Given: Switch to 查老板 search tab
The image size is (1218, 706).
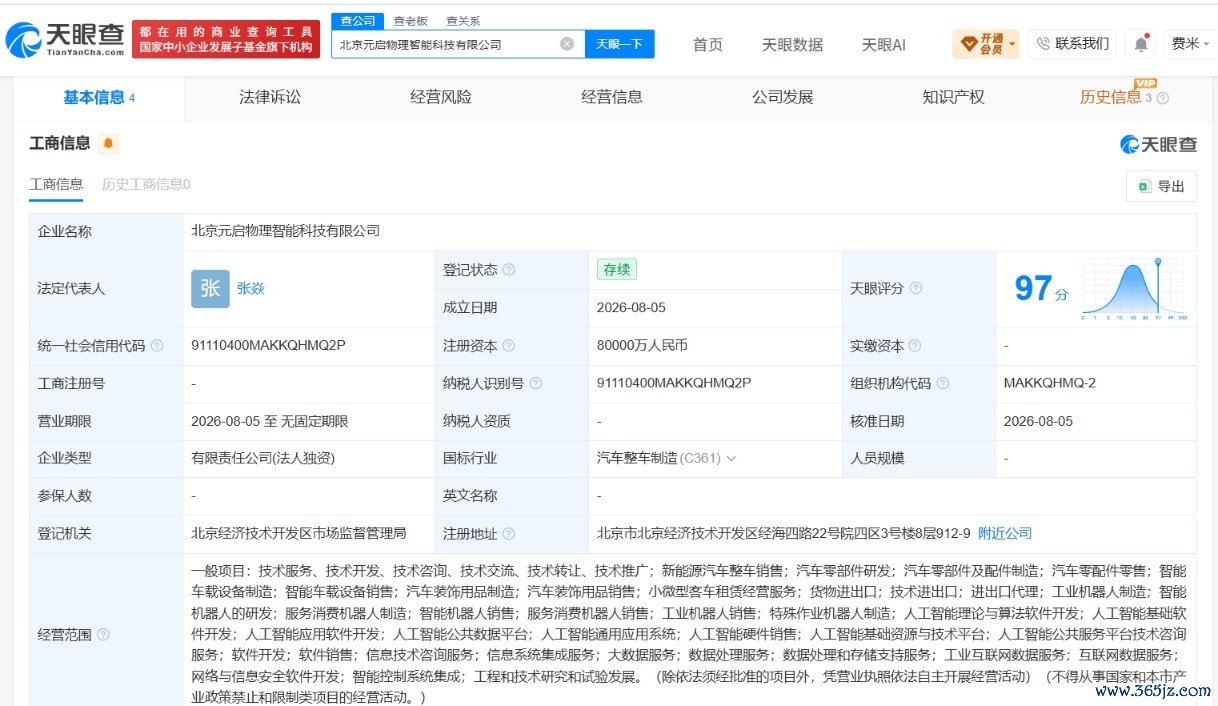Looking at the screenshot, I should point(410,20).
